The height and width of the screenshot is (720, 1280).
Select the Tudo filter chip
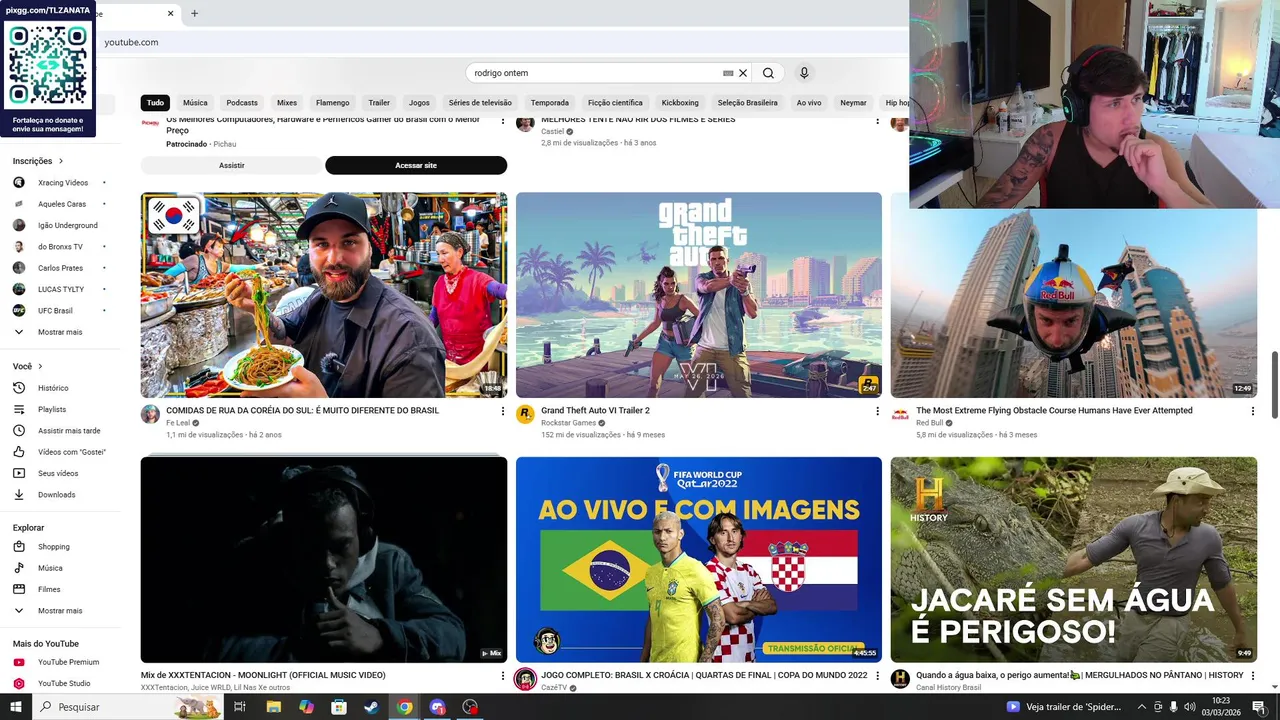(x=155, y=103)
